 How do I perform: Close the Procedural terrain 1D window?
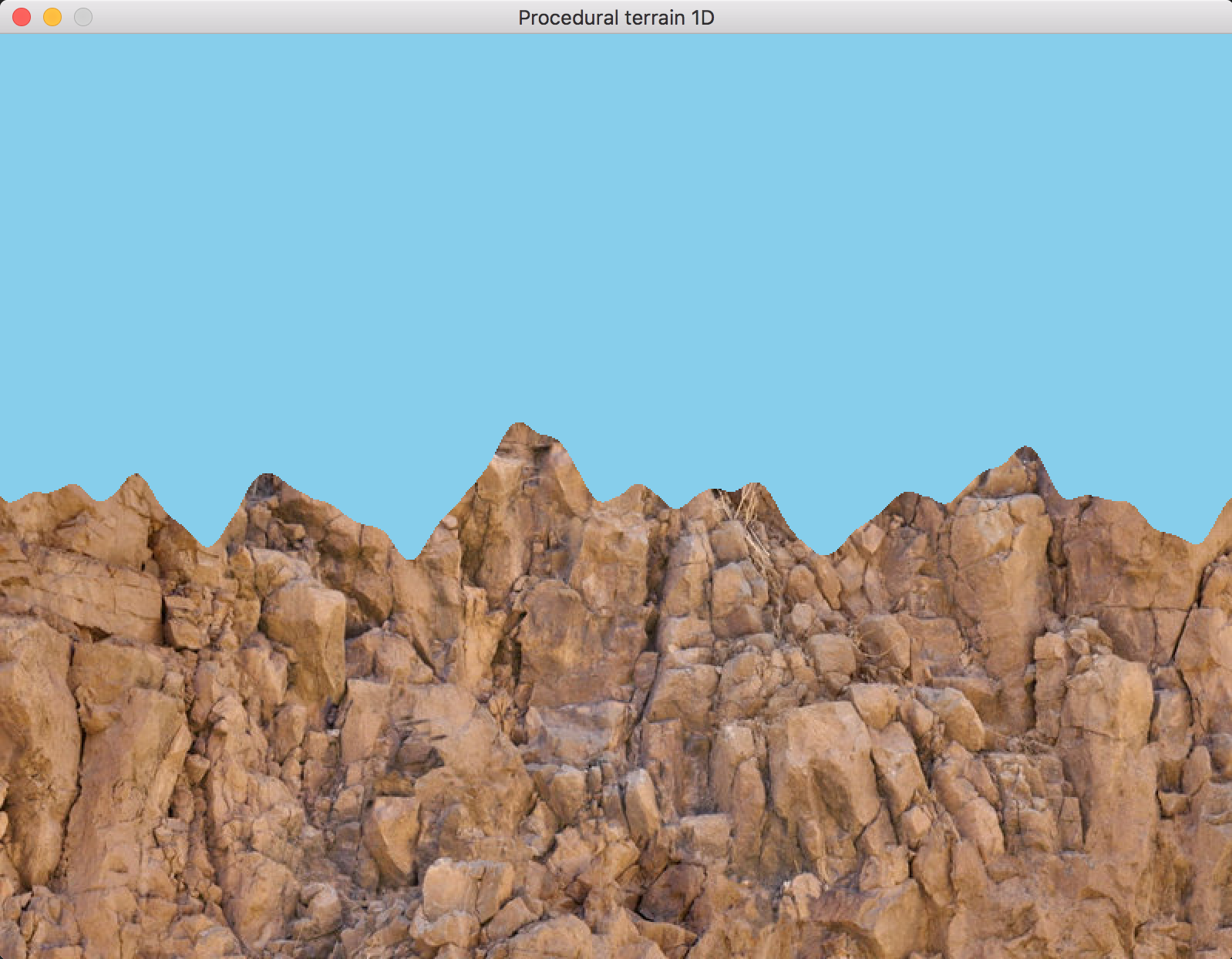coord(22,17)
